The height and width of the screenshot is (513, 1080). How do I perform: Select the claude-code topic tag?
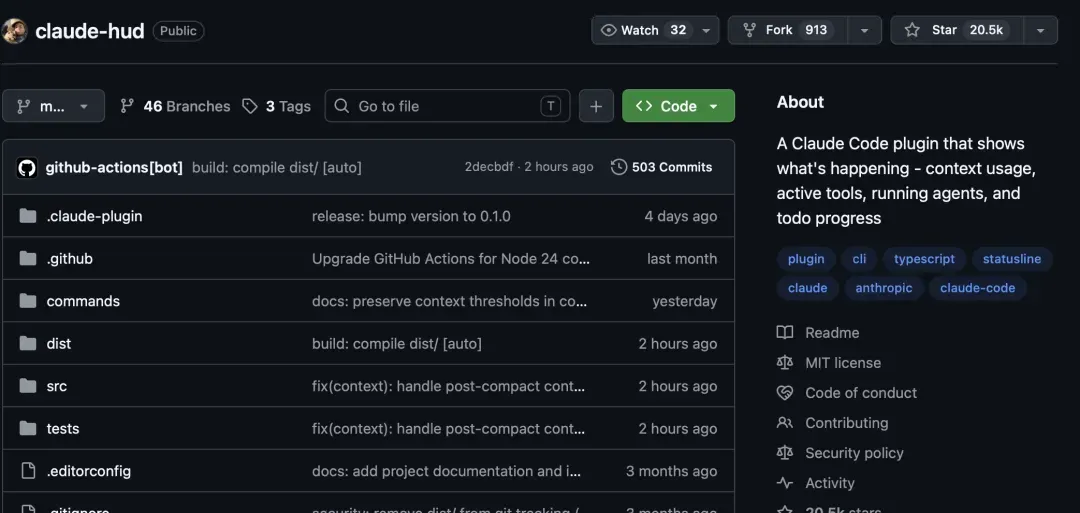pyautogui.click(x=977, y=288)
